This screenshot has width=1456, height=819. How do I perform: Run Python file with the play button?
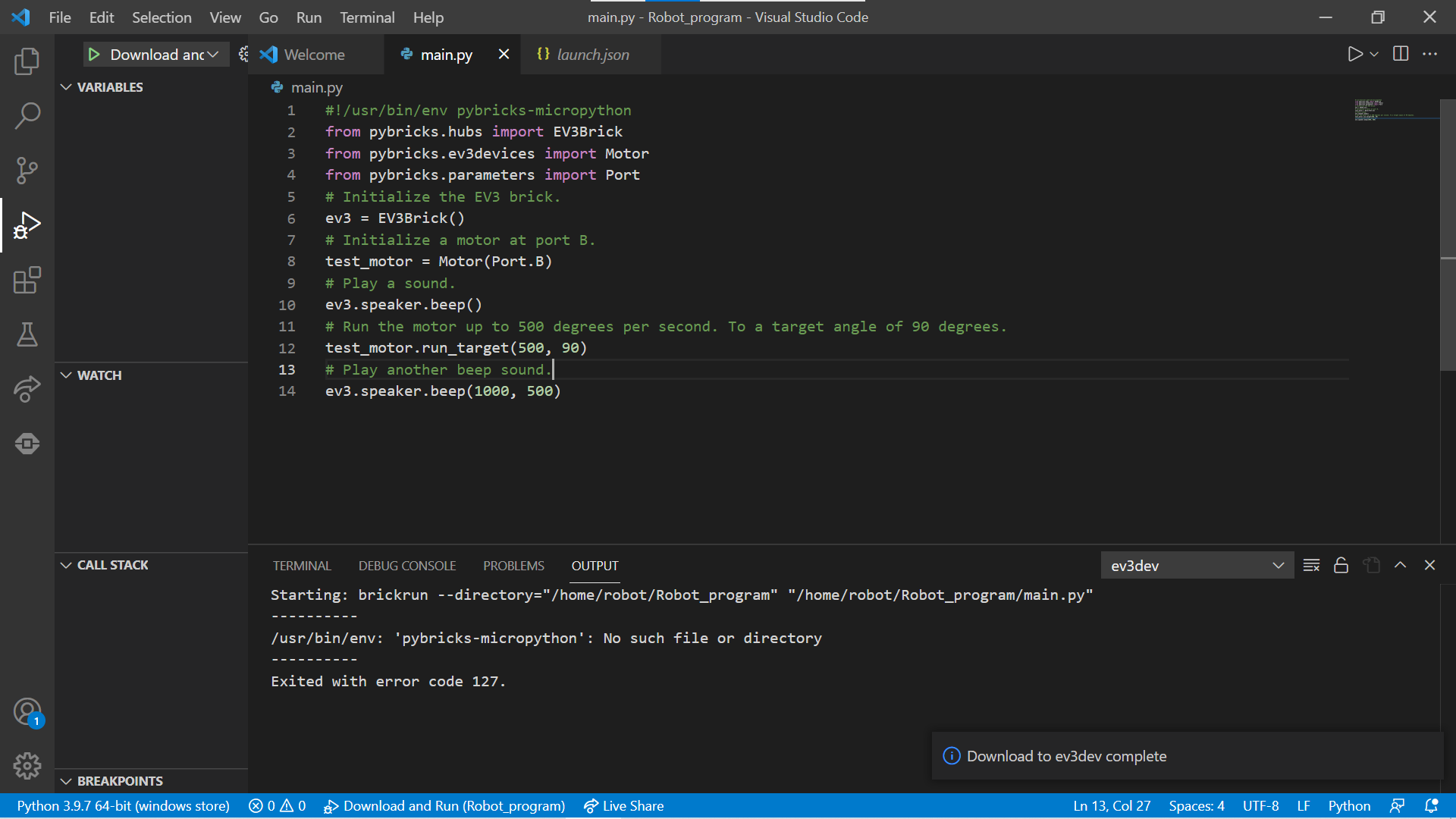pyautogui.click(x=1356, y=54)
